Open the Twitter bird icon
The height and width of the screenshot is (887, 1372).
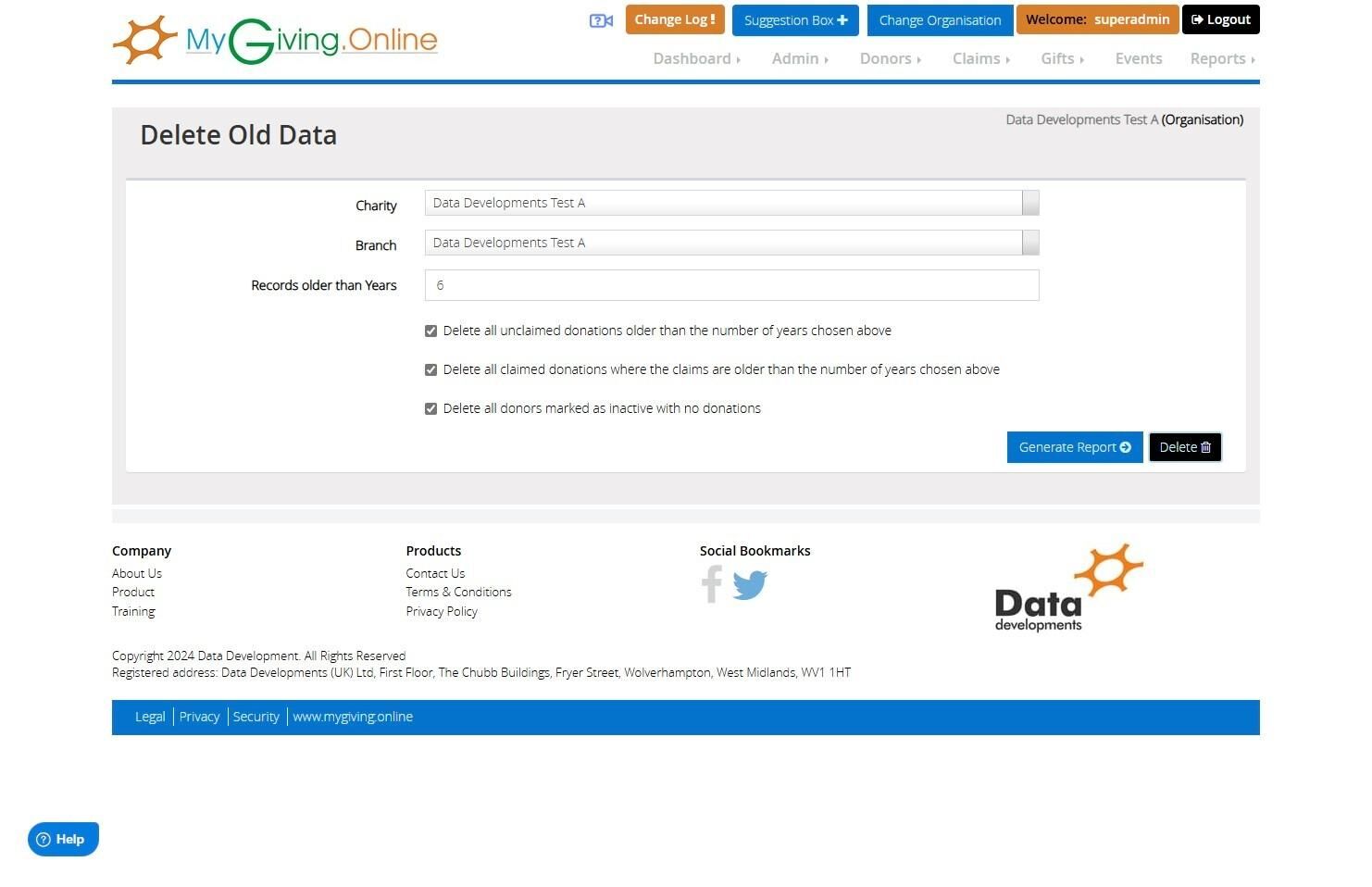pyautogui.click(x=750, y=585)
